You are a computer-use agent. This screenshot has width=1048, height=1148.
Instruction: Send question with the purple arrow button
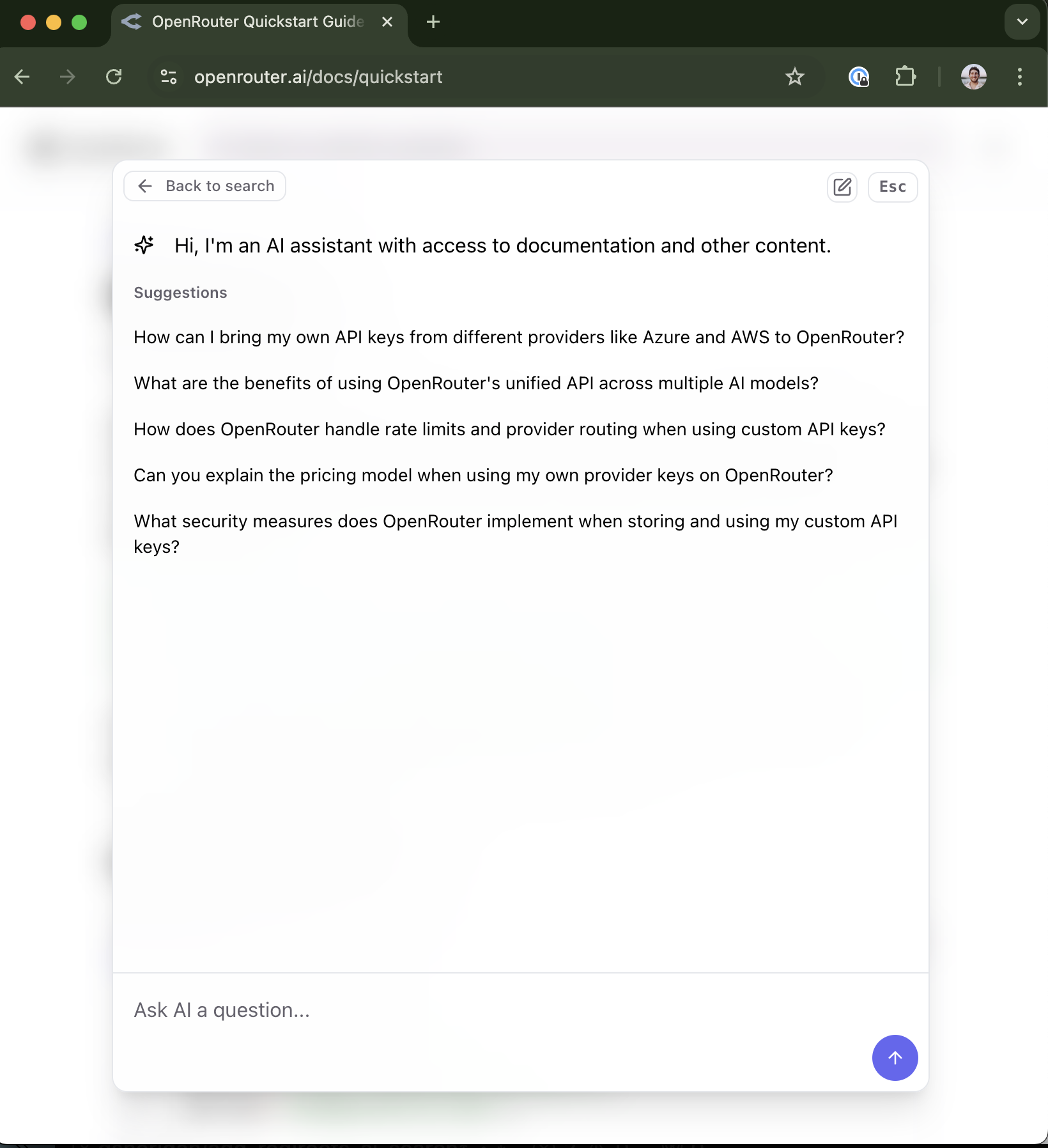[x=895, y=1058]
